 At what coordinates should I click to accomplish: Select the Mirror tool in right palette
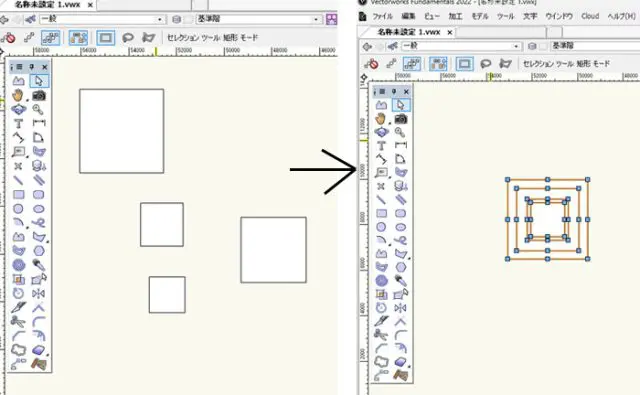point(400,308)
